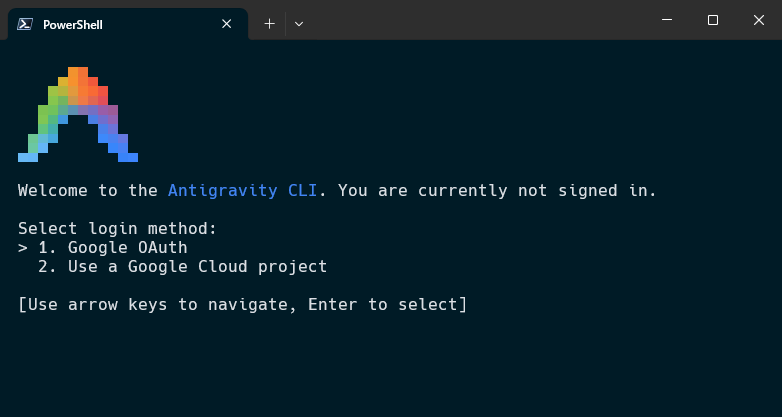The image size is (782, 417).
Task: Click the empty title bar area
Action: 479,20
